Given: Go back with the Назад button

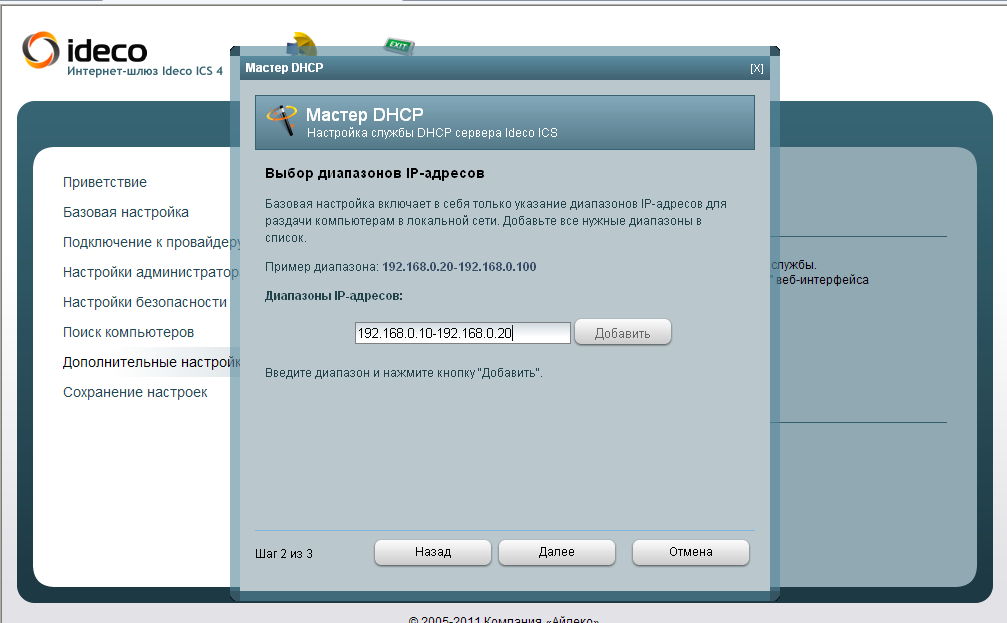Looking at the screenshot, I should 433,552.
